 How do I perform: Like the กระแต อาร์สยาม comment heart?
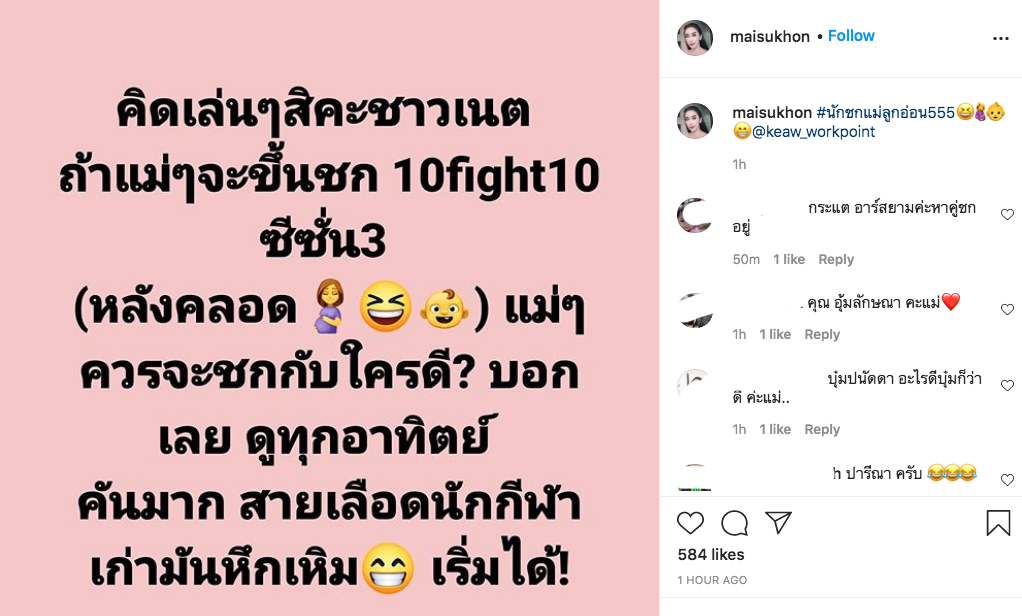1007,214
